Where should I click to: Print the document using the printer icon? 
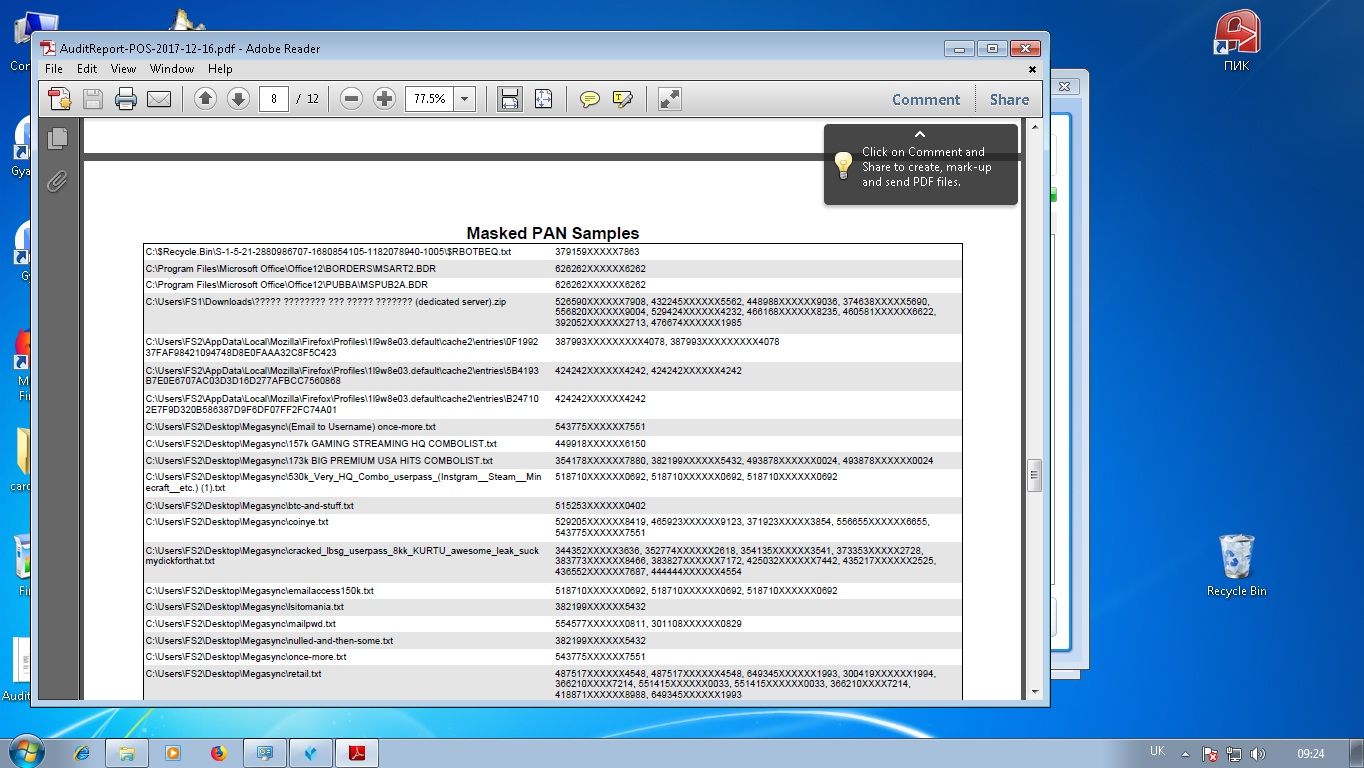coord(126,99)
